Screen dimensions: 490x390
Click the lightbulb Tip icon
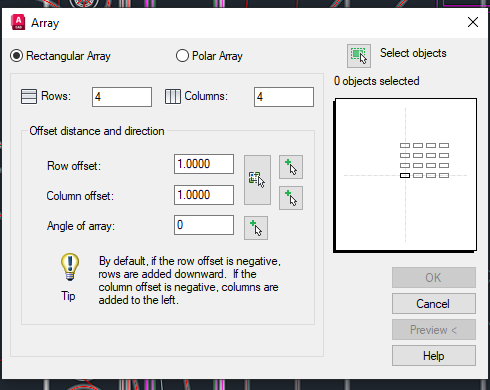tap(70, 267)
